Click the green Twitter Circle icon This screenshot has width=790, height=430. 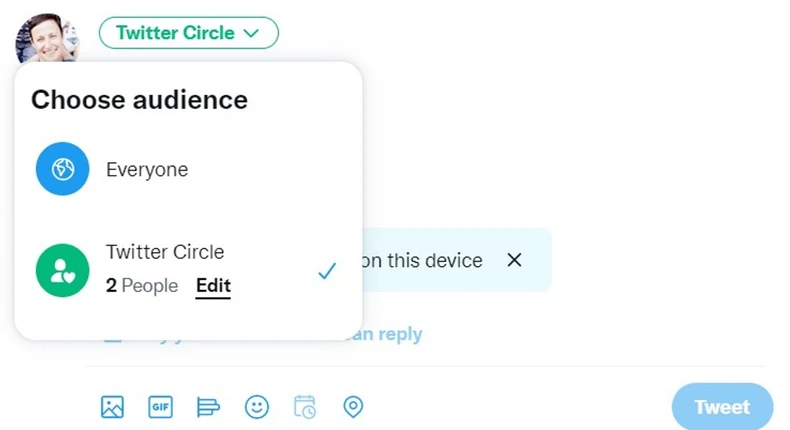pyautogui.click(x=63, y=270)
